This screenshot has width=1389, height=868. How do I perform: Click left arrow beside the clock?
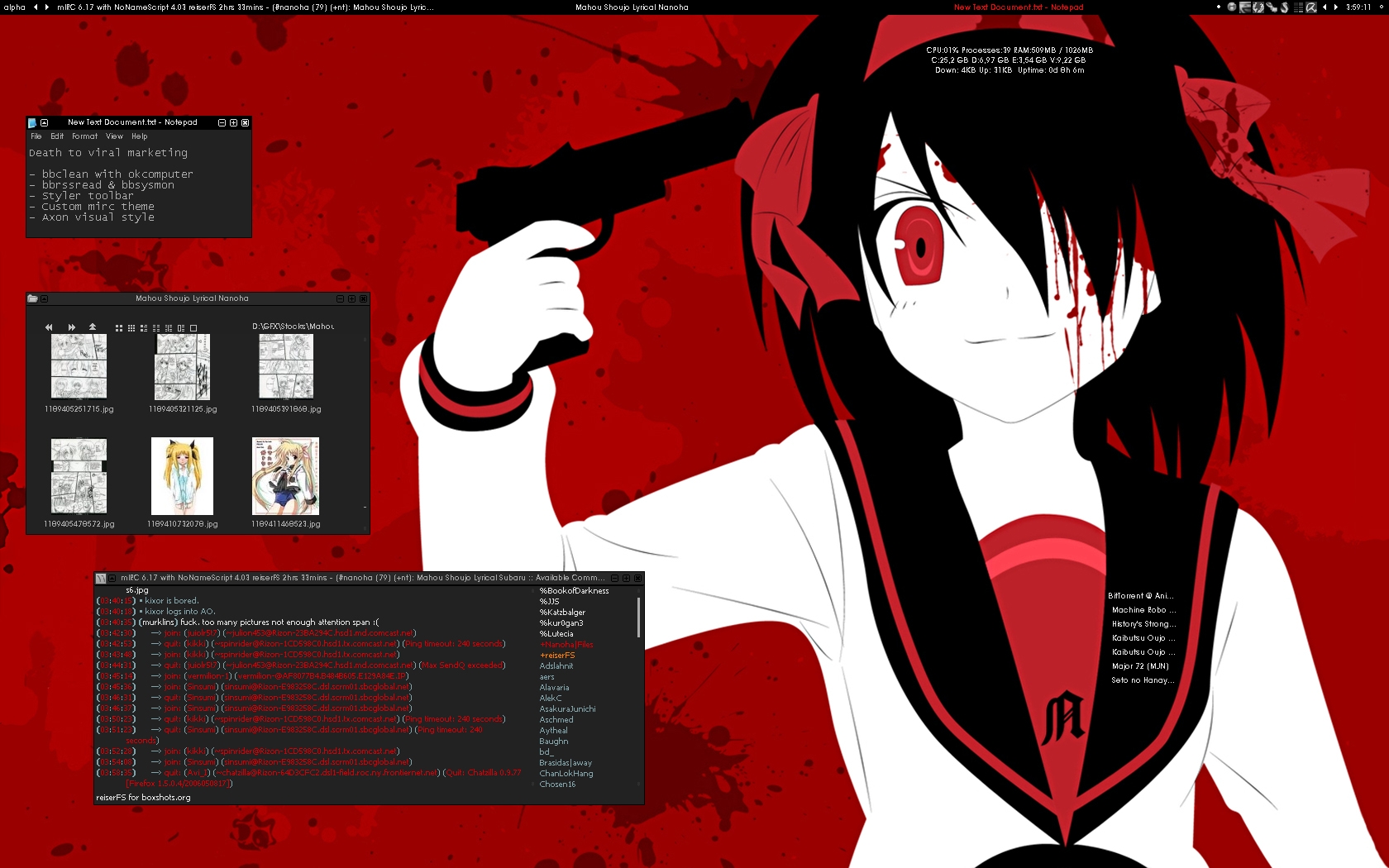click(1325, 7)
